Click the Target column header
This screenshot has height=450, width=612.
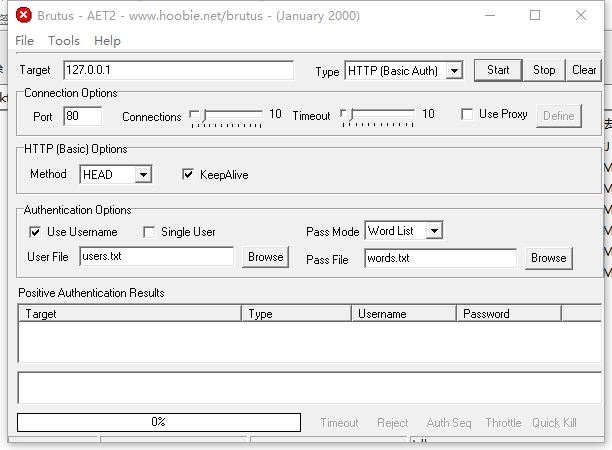coord(130,314)
